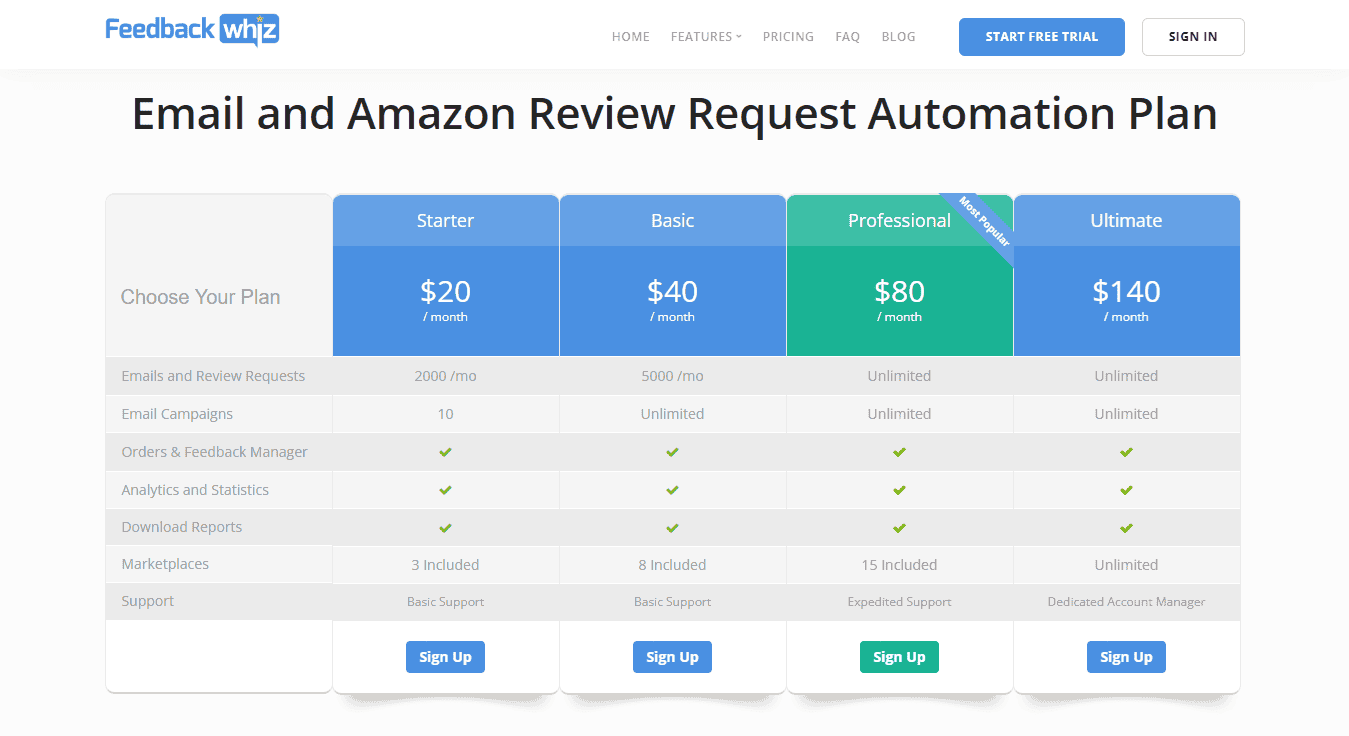Choose Professional plan green Sign Up button
The image size is (1349, 736).
click(899, 657)
